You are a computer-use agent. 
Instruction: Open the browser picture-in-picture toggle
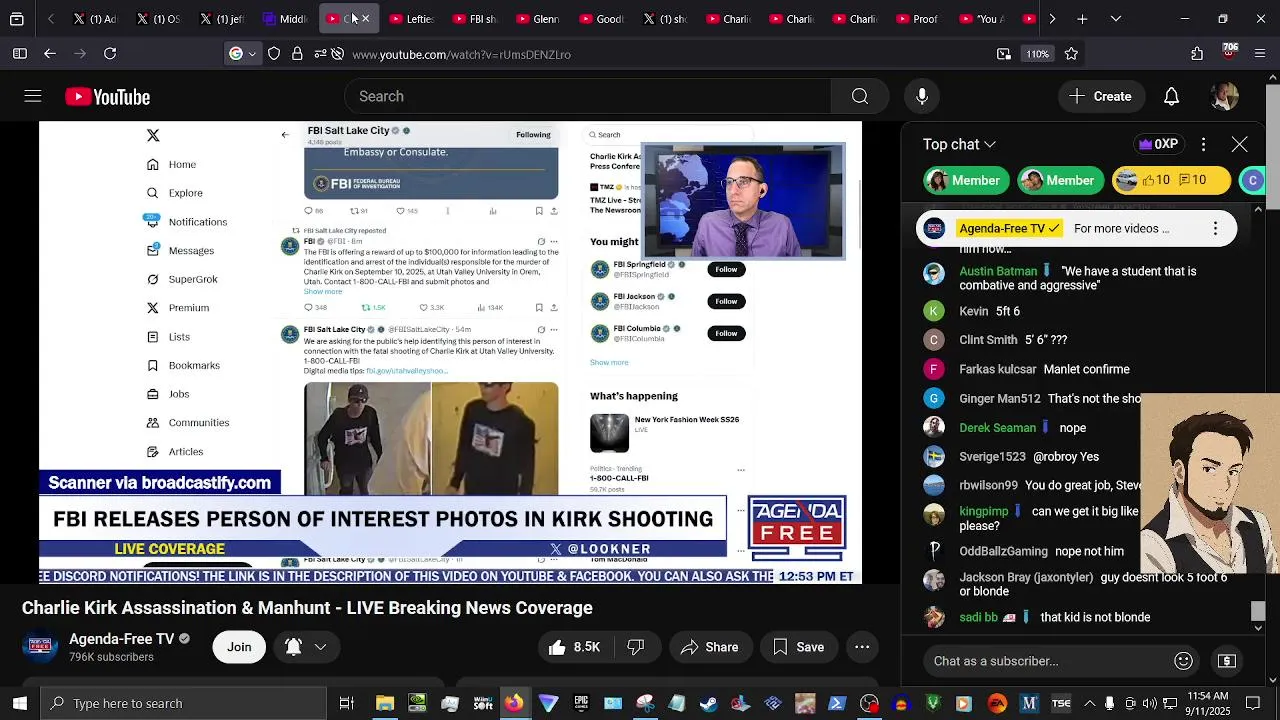tap(1004, 54)
